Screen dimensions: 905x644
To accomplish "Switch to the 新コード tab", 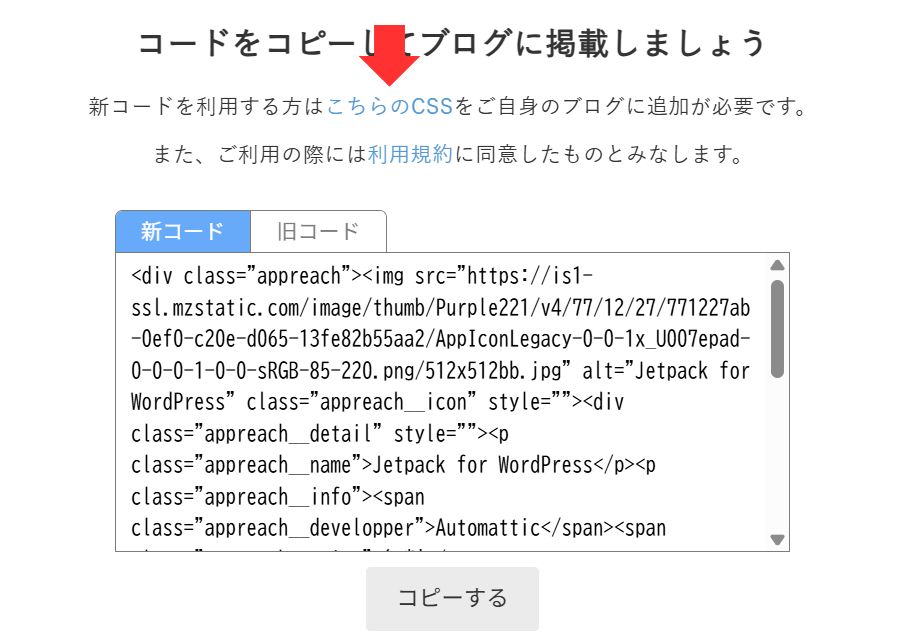I will 183,231.
